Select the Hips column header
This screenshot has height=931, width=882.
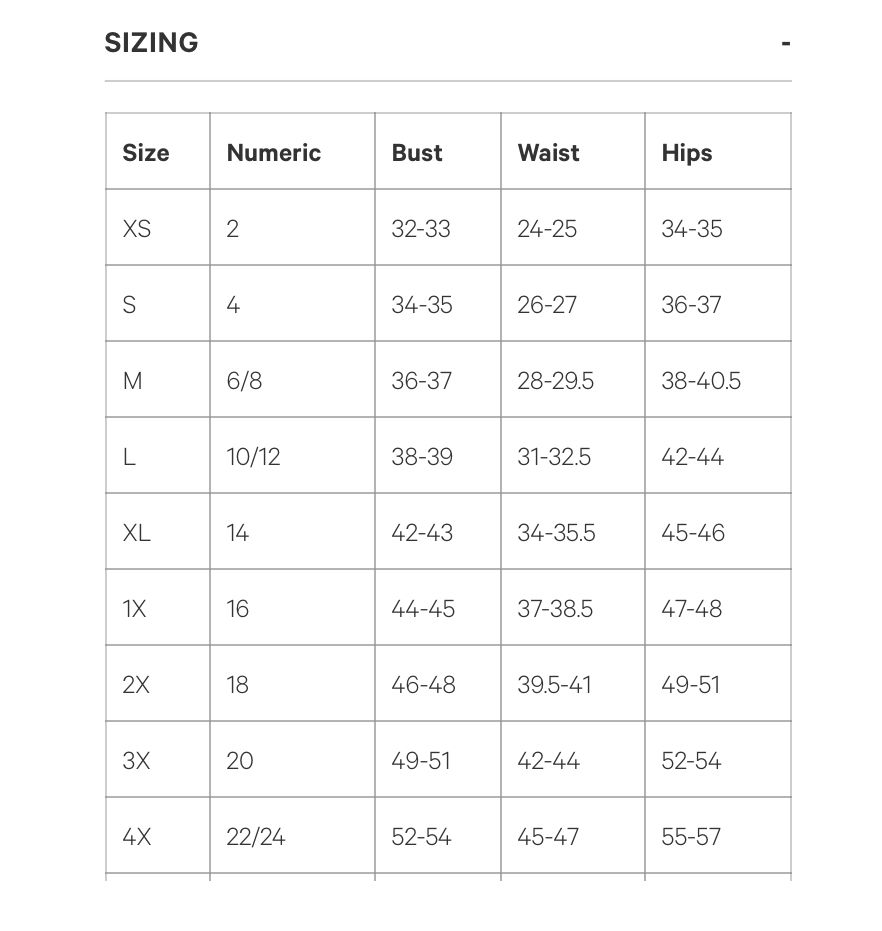[687, 153]
